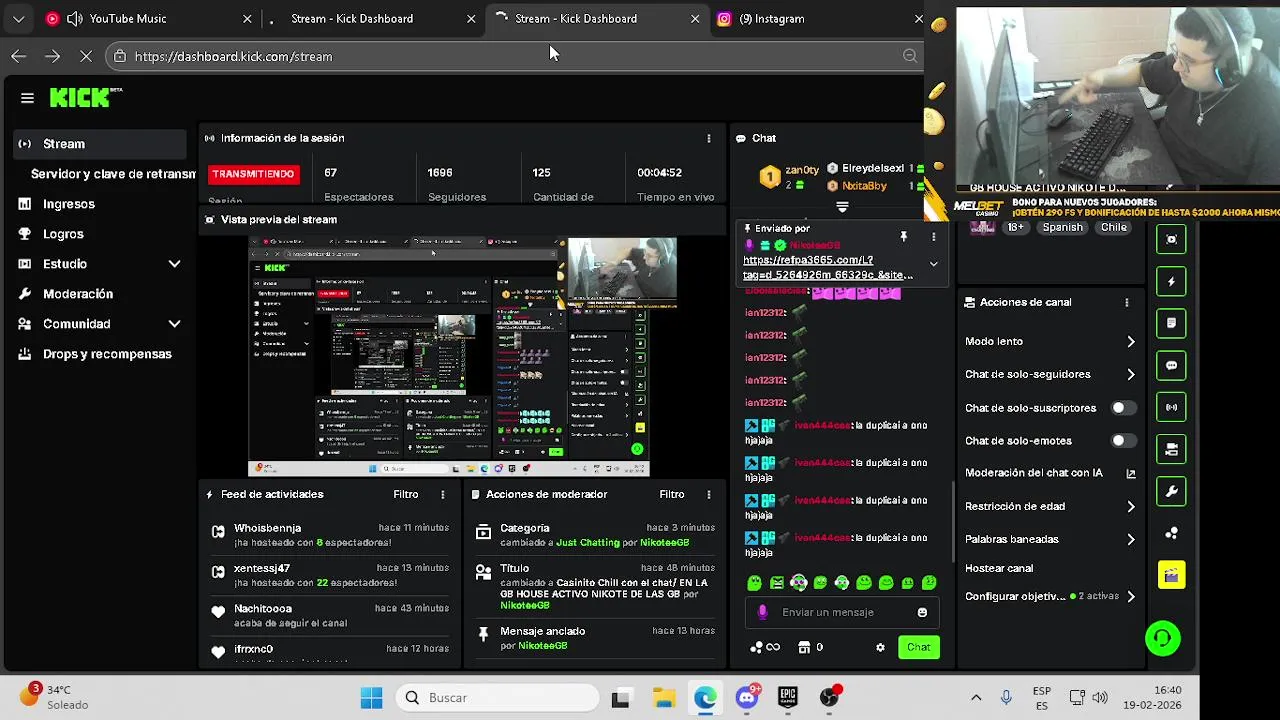Open Configurar objetivos arrow
The width and height of the screenshot is (1280, 720).
pyautogui.click(x=1131, y=597)
